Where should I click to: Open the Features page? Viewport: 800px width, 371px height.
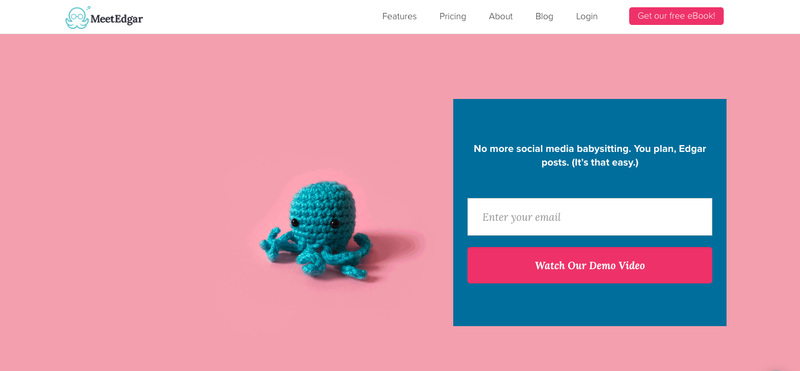click(x=399, y=16)
